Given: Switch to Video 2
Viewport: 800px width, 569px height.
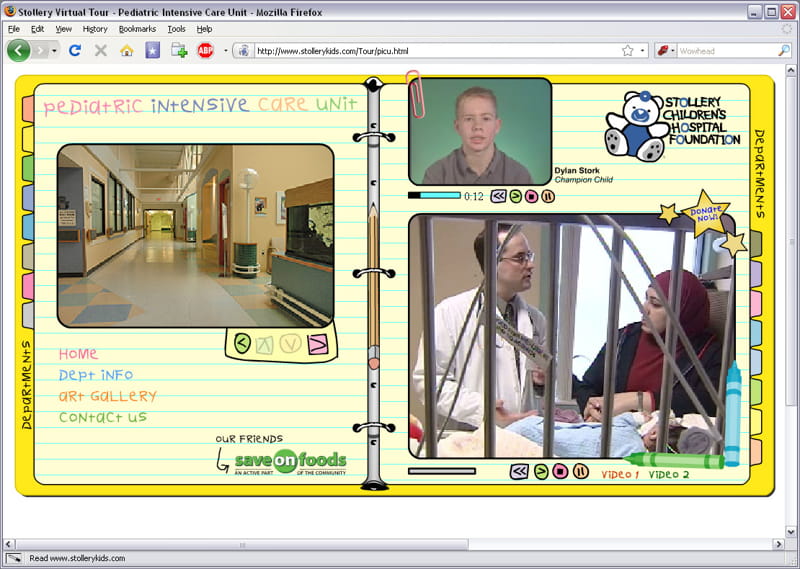Looking at the screenshot, I should click(669, 474).
